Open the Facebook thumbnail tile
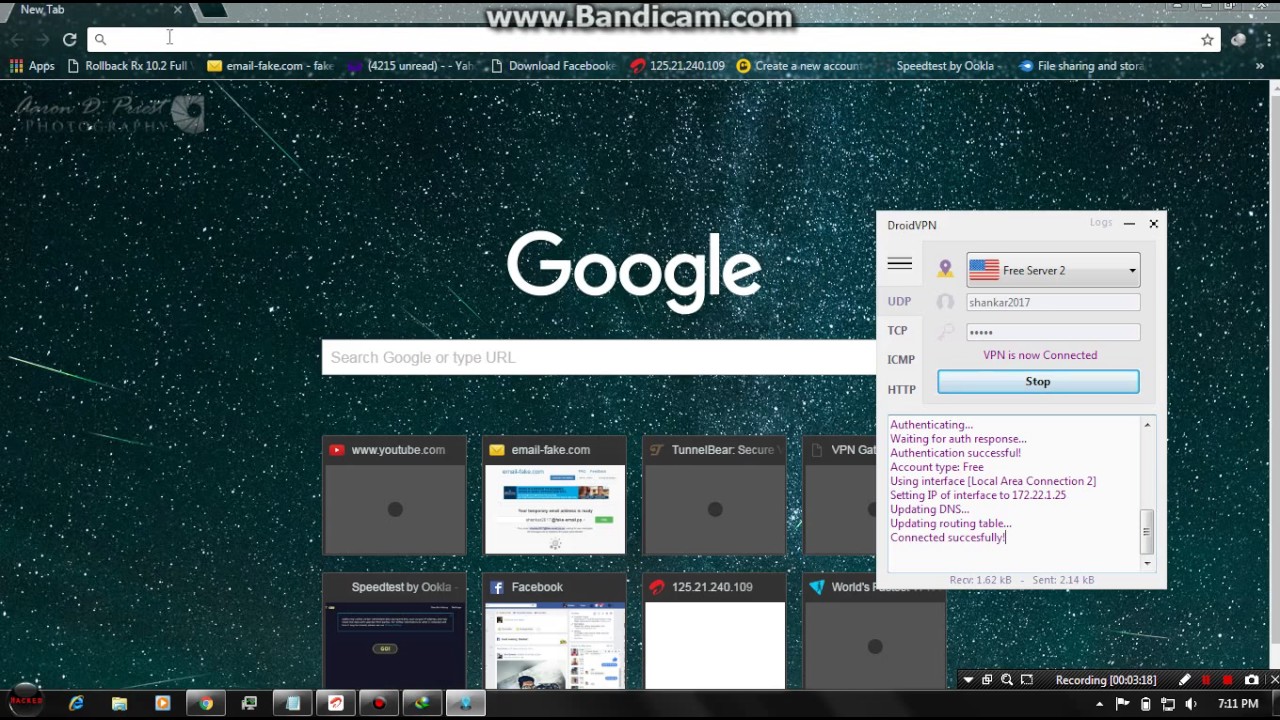This screenshot has height=720, width=1280. (555, 632)
